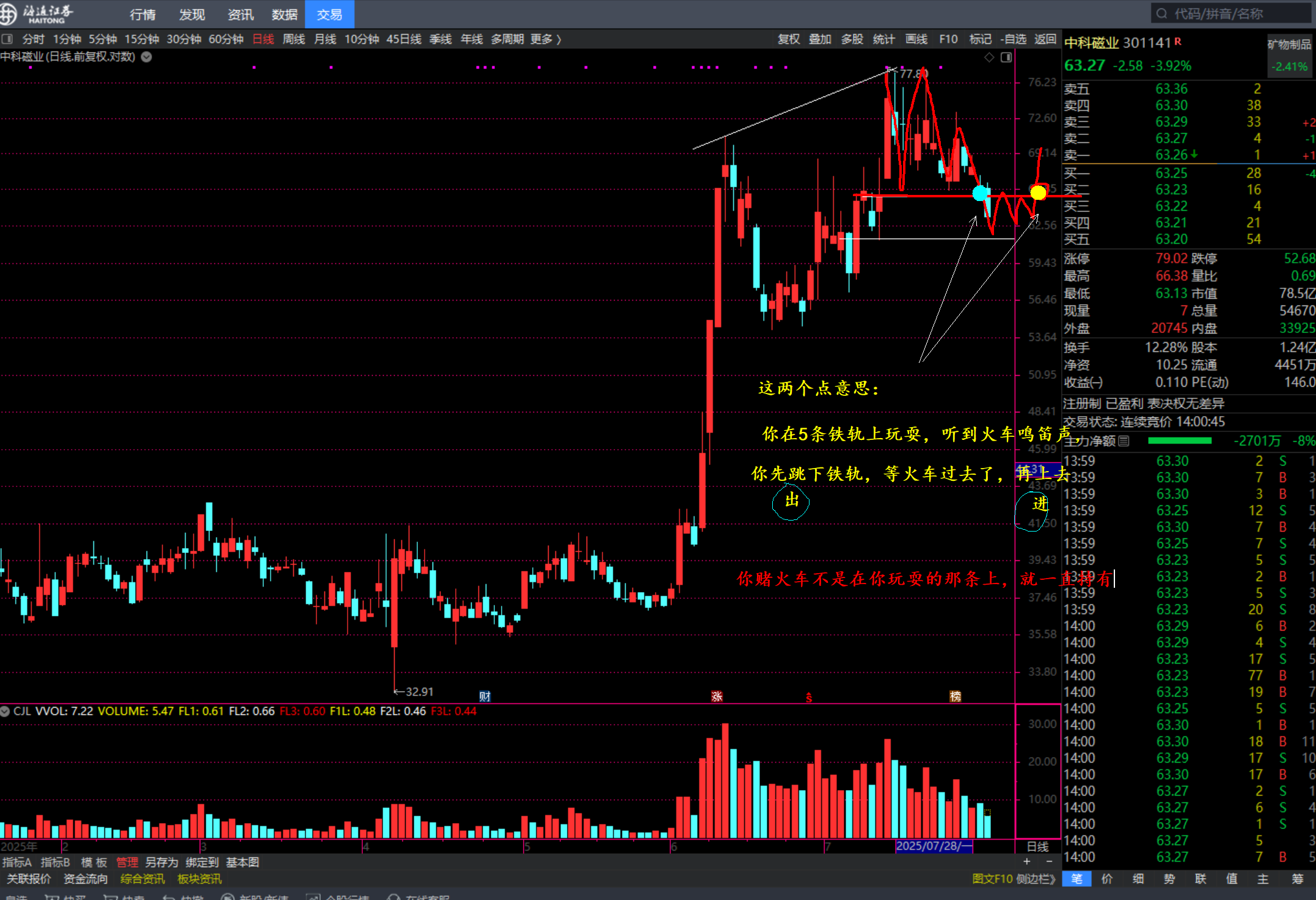Screen dimensions: 1316x900
Task: Open the 模板 template option
Action: pos(94,862)
